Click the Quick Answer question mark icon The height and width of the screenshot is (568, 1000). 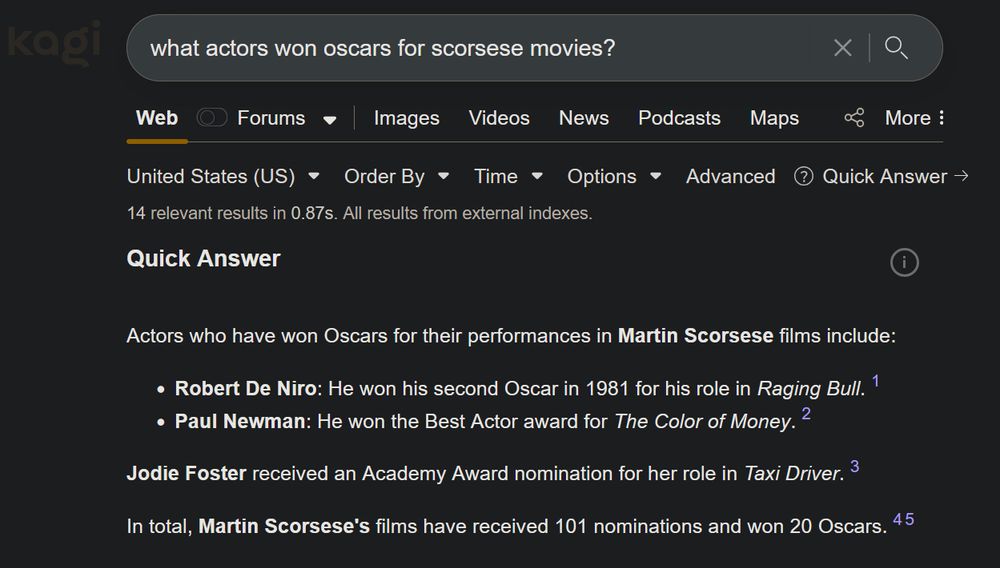(804, 176)
